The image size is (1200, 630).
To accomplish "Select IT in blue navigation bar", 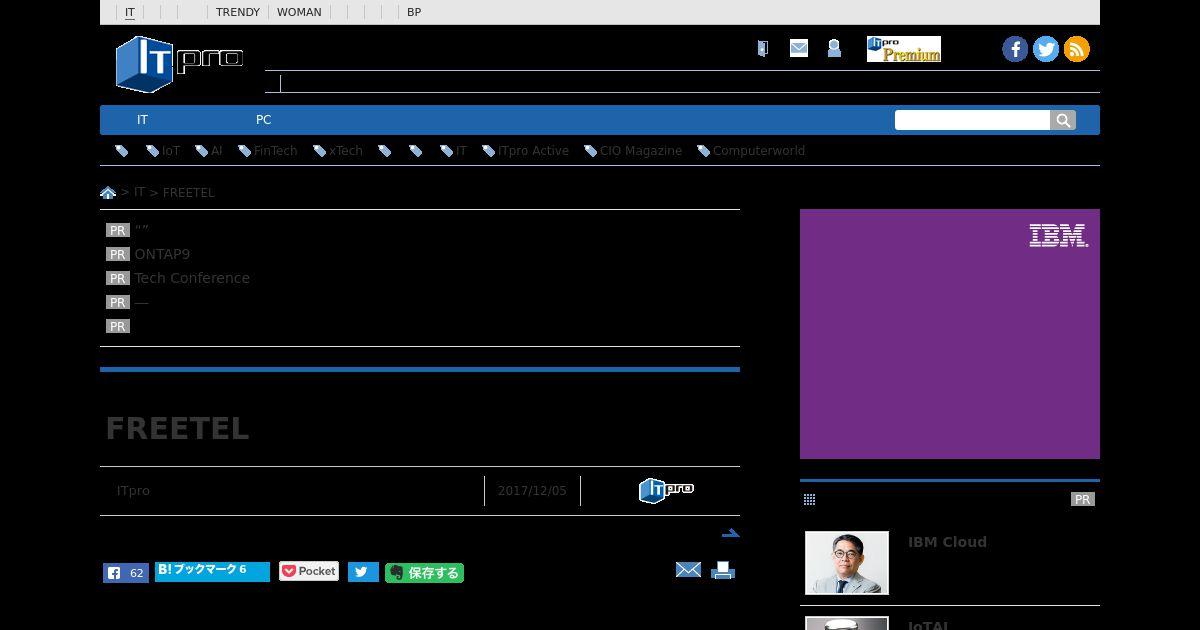I will (142, 120).
